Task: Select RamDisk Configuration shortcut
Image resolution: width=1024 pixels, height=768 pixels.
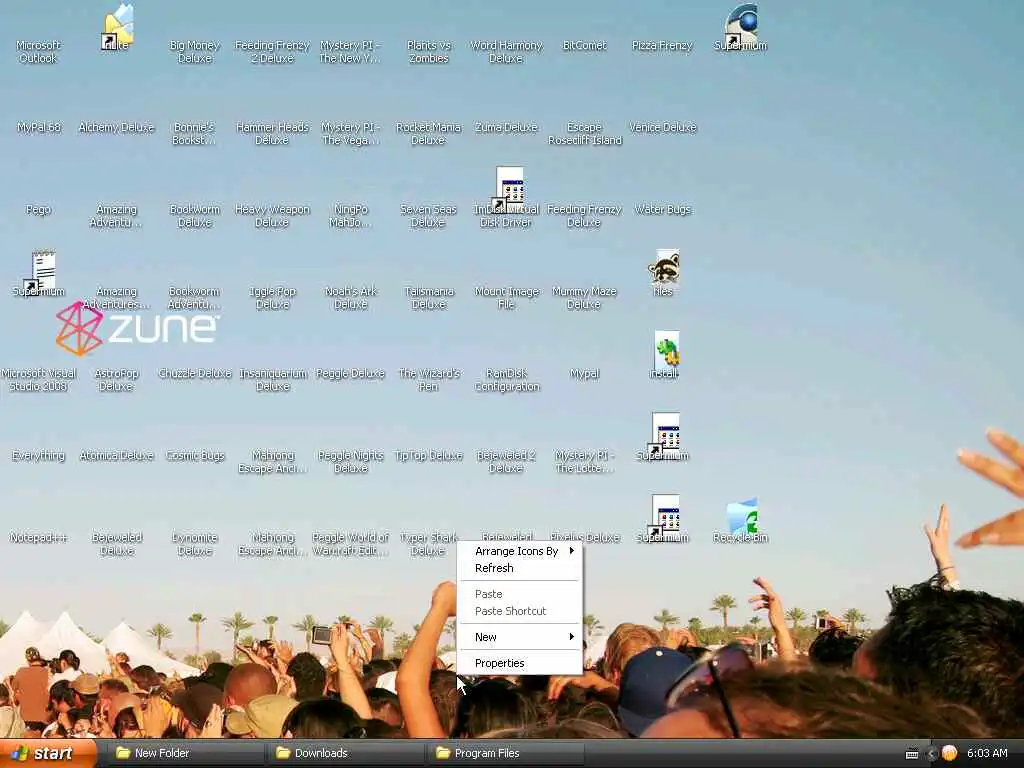Action: (507, 379)
